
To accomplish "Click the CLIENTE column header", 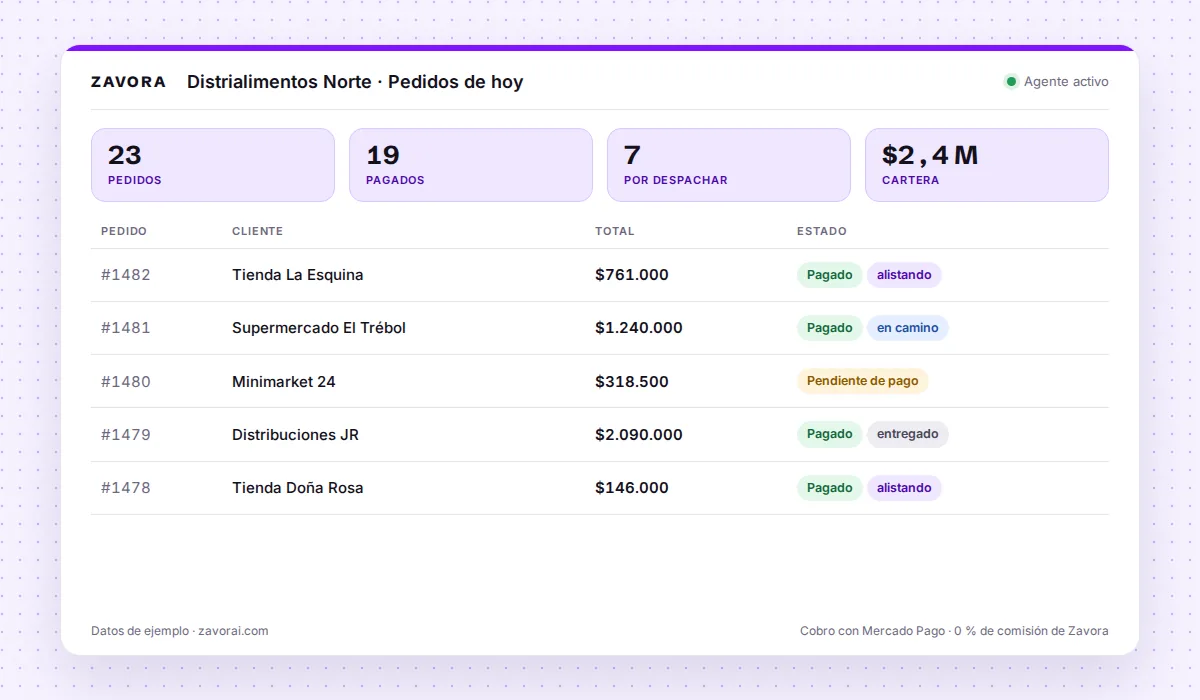I will coord(257,231).
